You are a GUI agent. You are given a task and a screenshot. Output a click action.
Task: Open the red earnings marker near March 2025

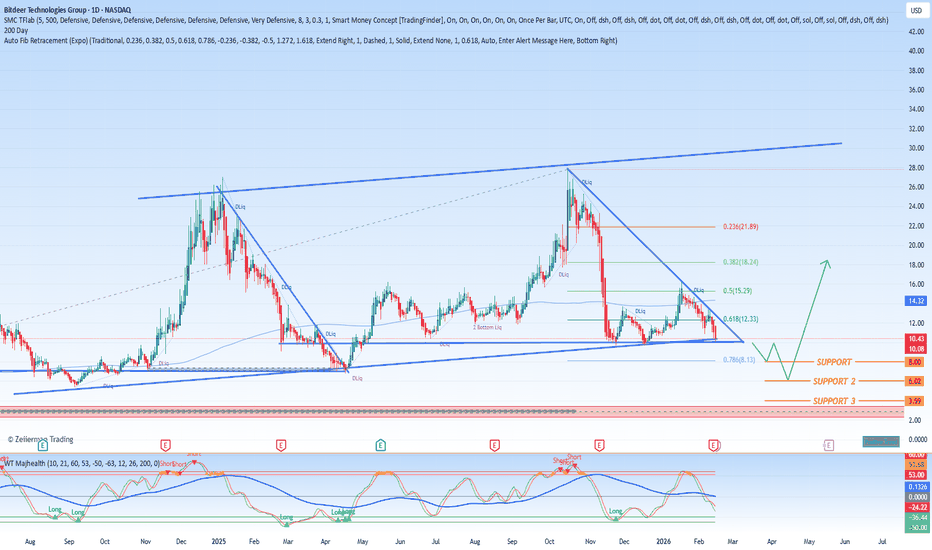point(281,445)
